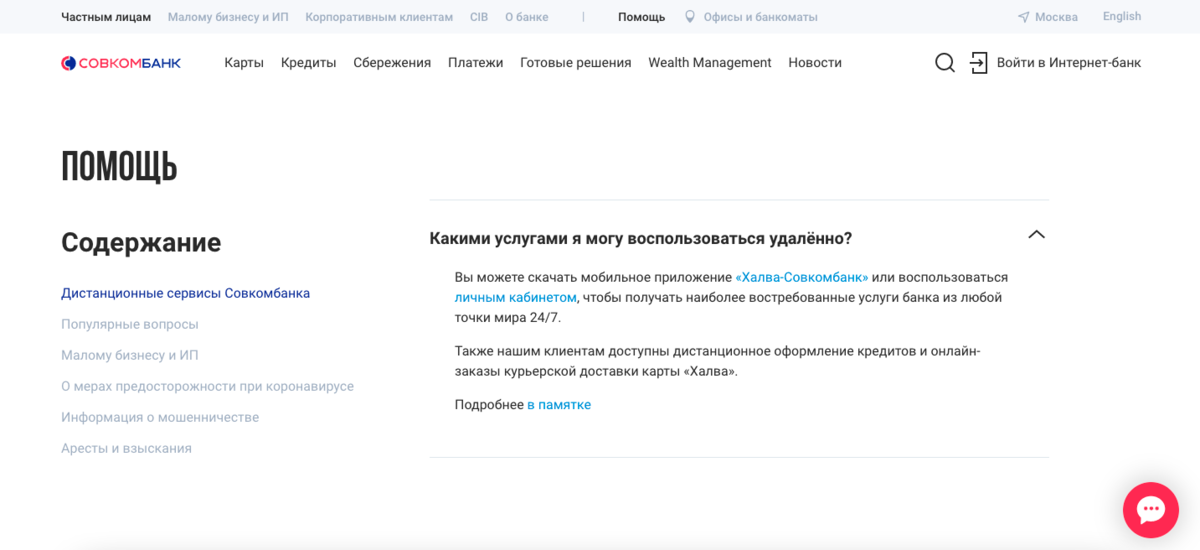Open the Сбережения menu
The image size is (1200, 550).
392,63
